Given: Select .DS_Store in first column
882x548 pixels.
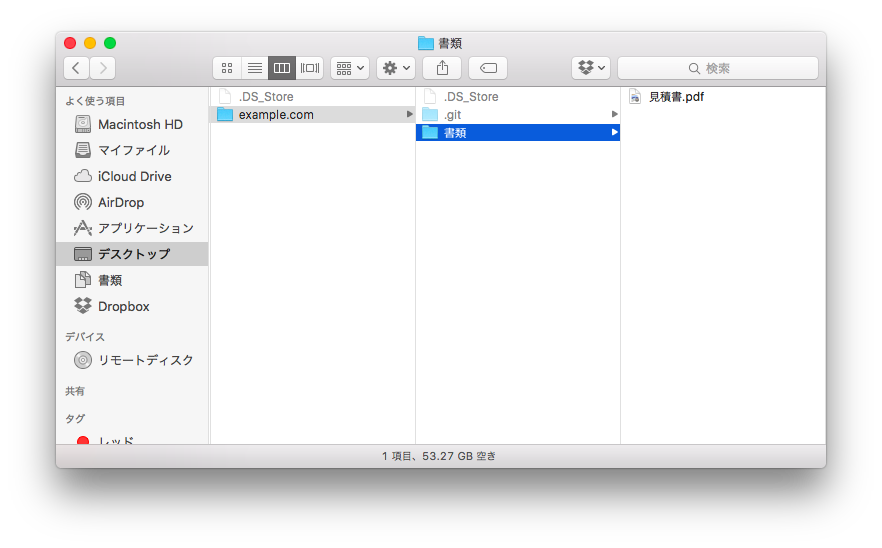Looking at the screenshot, I should [x=313, y=97].
